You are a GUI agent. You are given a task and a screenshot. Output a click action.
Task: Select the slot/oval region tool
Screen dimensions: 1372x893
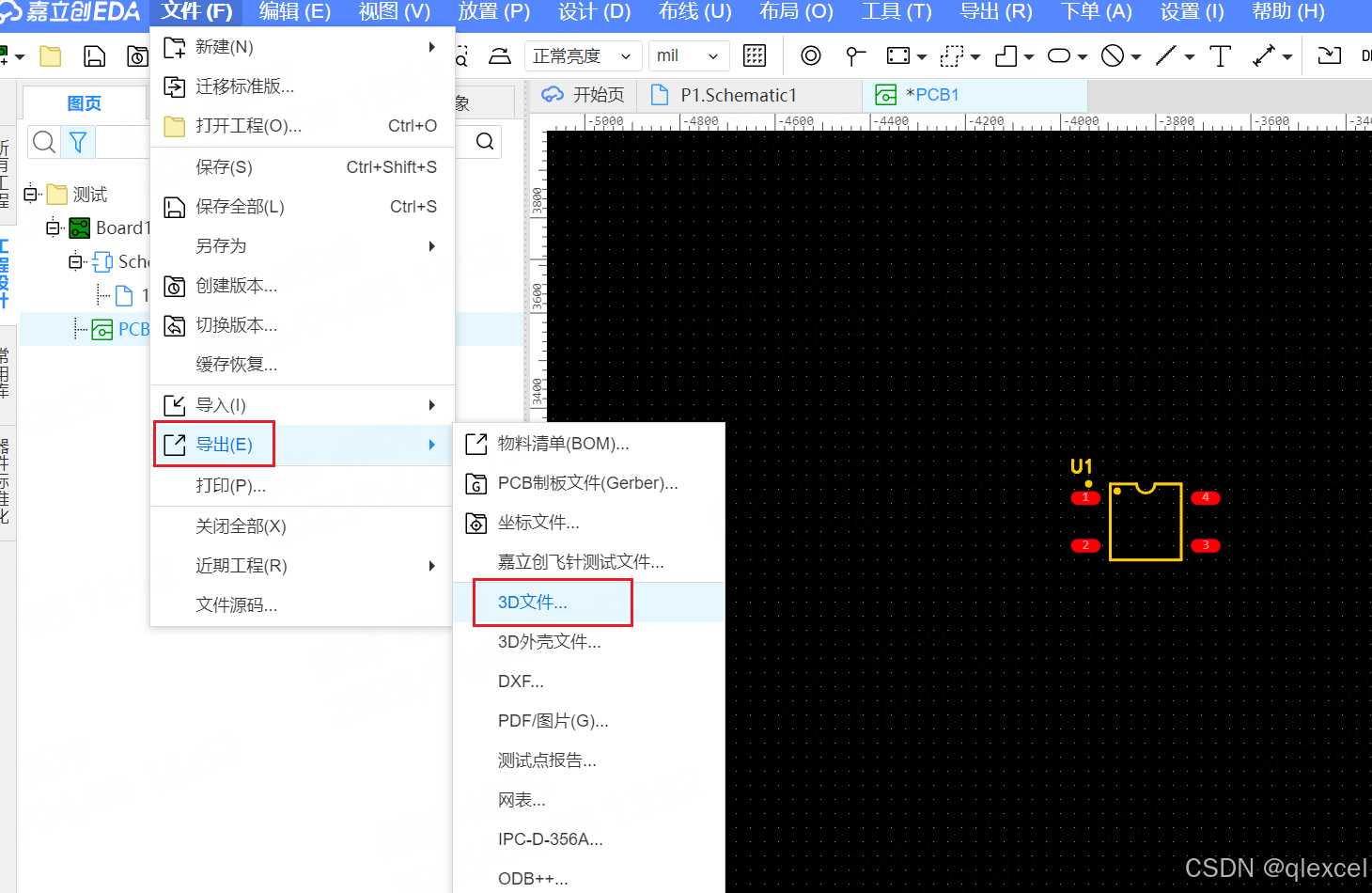[x=1059, y=55]
